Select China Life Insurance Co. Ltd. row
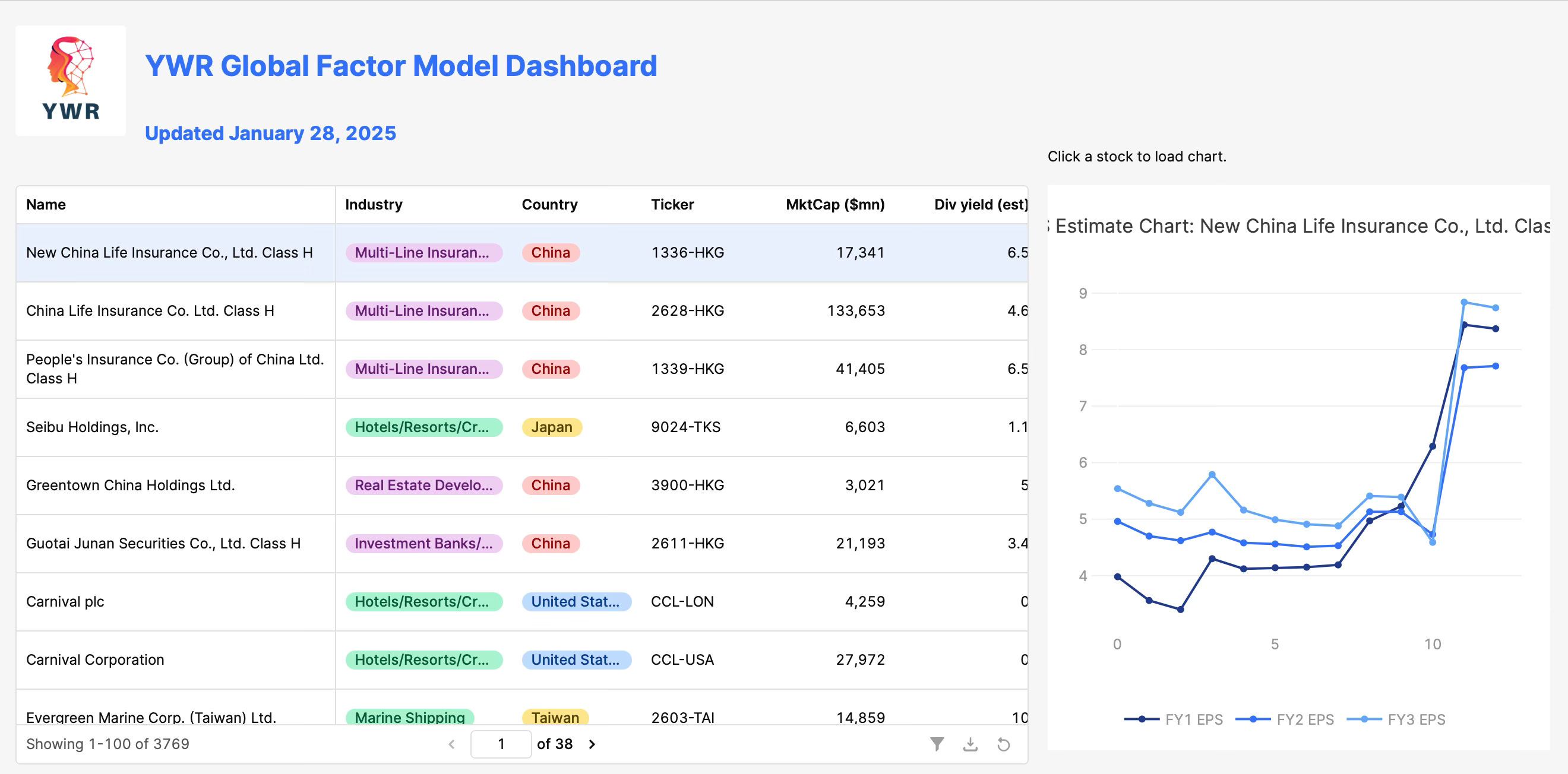The width and height of the screenshot is (1568, 774). 522,311
